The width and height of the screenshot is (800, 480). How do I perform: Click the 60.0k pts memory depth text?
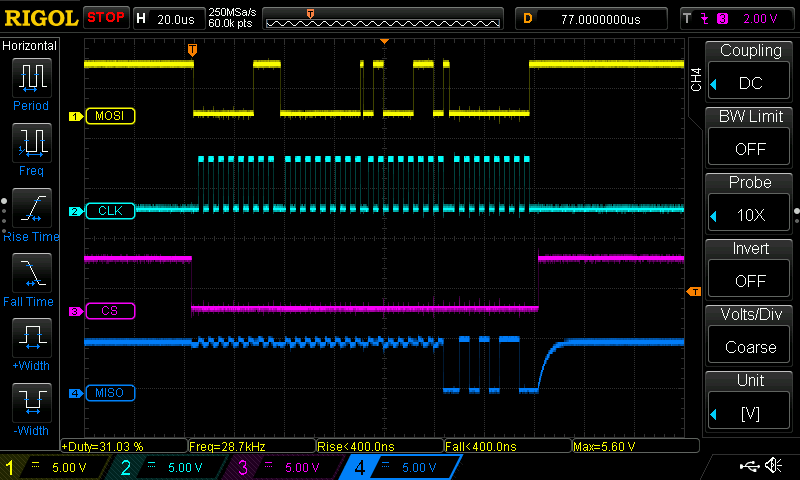[x=230, y=24]
